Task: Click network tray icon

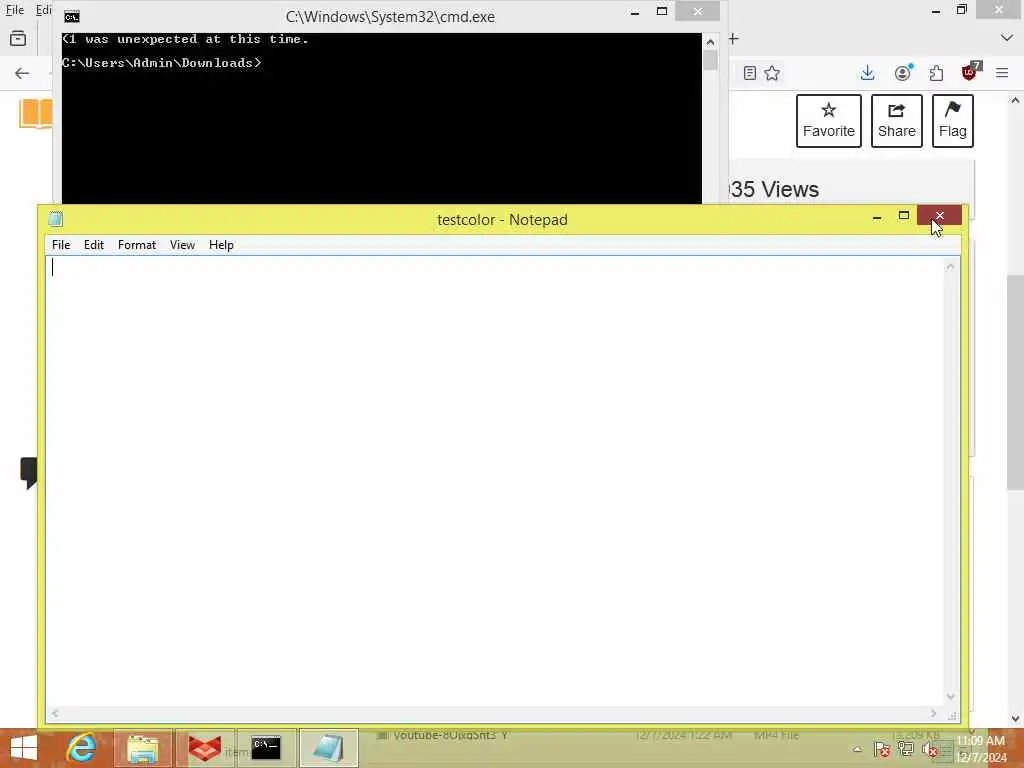Action: (906, 749)
